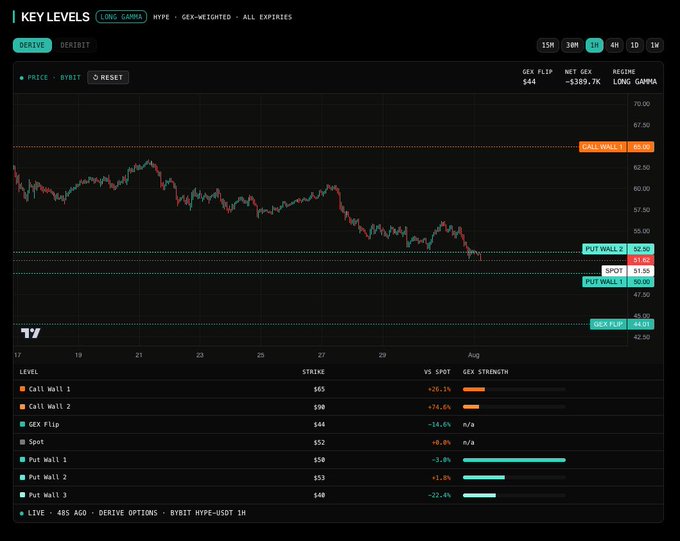Click the green LIVE status dot
The width and height of the screenshot is (680, 541).
[22, 513]
